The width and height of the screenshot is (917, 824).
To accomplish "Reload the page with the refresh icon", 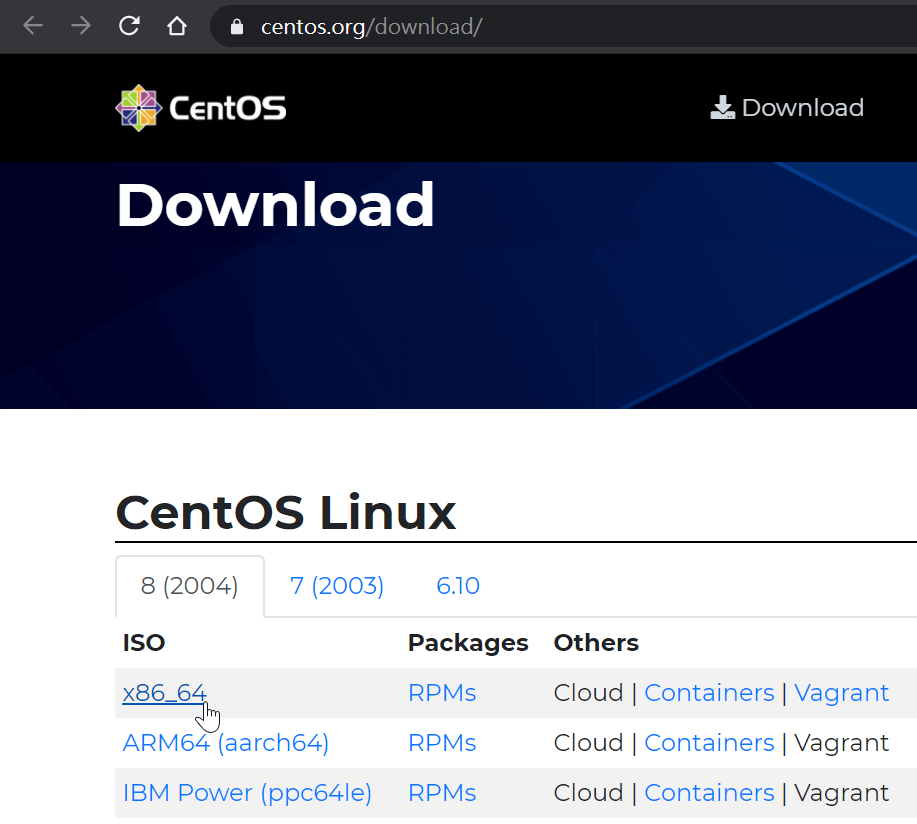I will click(x=129, y=26).
